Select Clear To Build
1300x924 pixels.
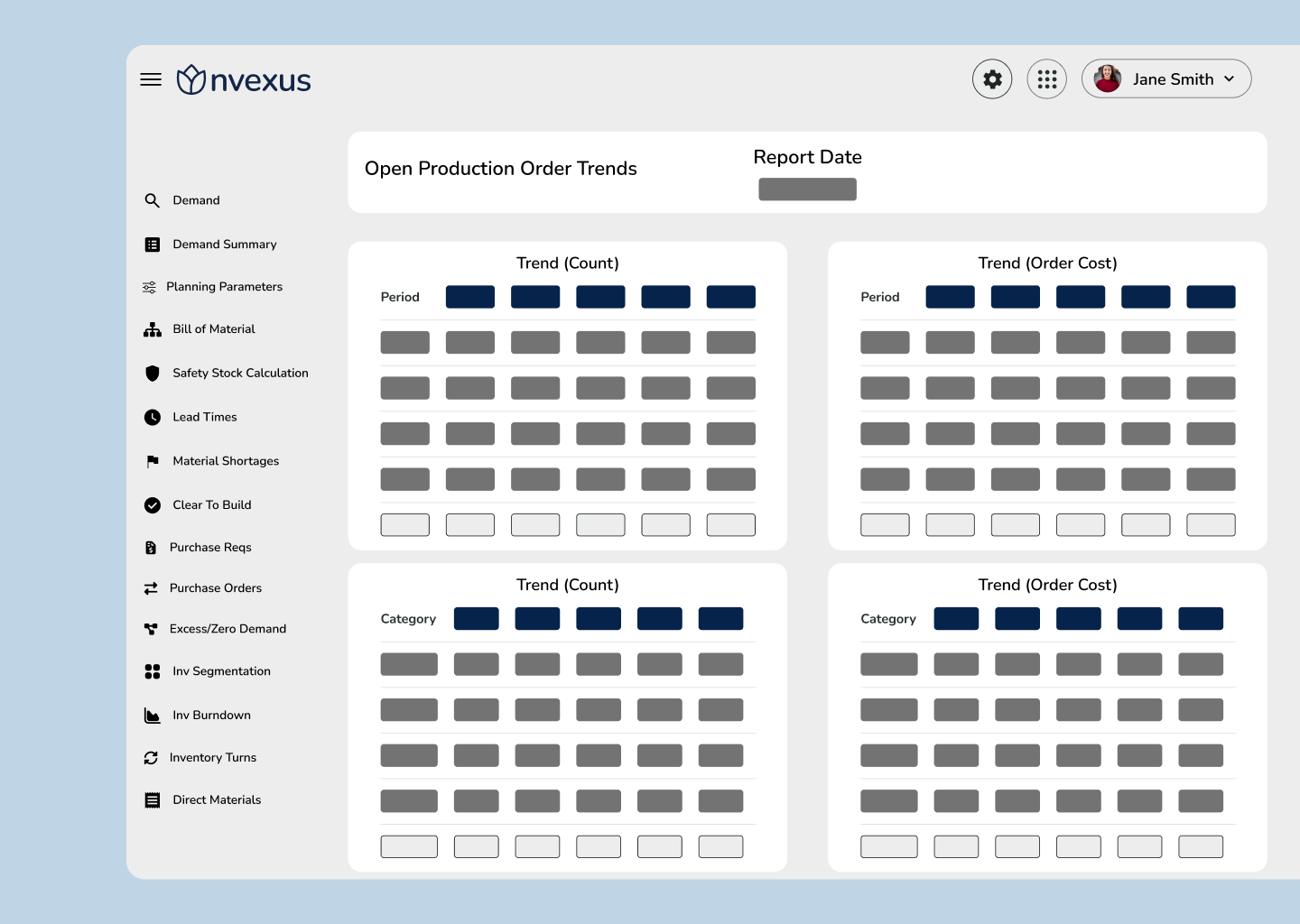(212, 505)
